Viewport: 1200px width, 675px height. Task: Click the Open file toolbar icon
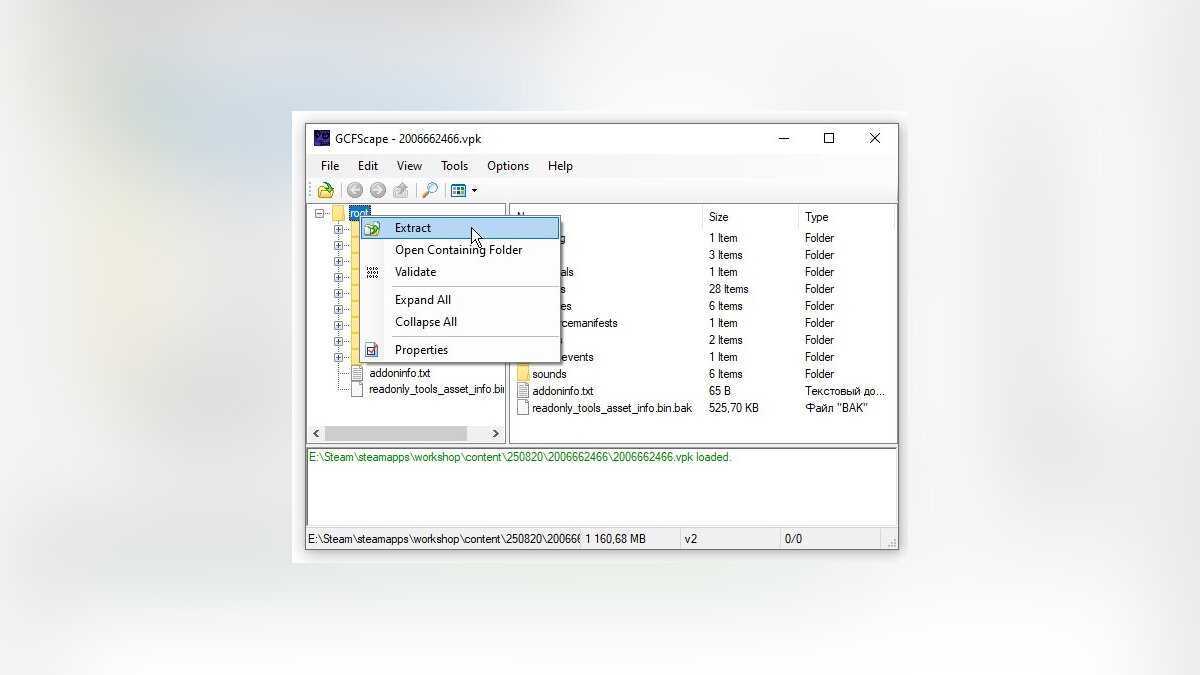click(325, 190)
